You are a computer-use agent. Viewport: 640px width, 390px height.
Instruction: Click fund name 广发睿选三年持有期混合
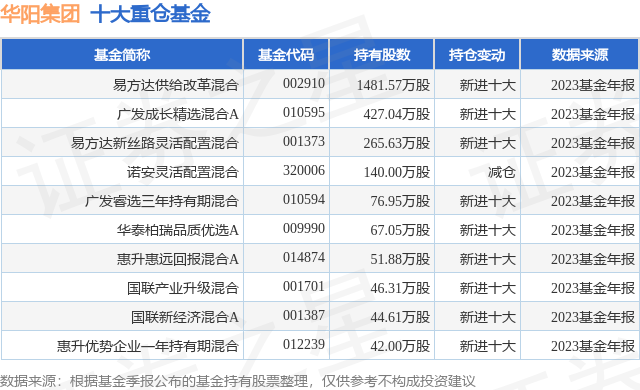click(162, 201)
